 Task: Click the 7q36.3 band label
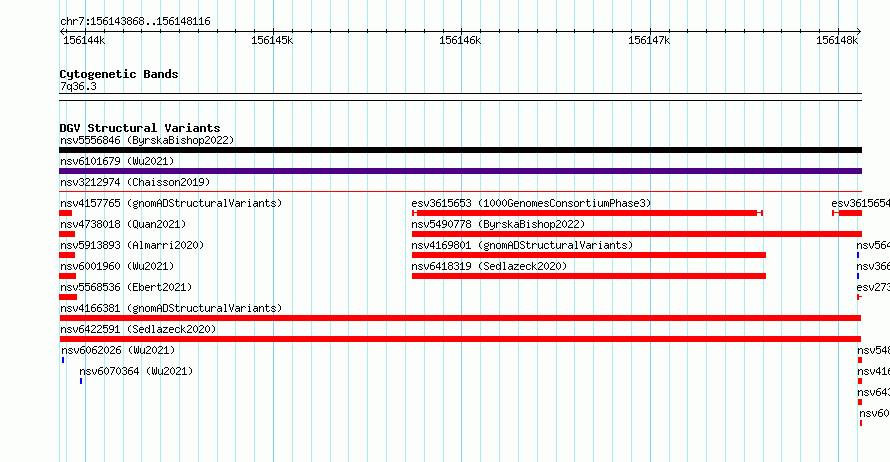pos(78,86)
